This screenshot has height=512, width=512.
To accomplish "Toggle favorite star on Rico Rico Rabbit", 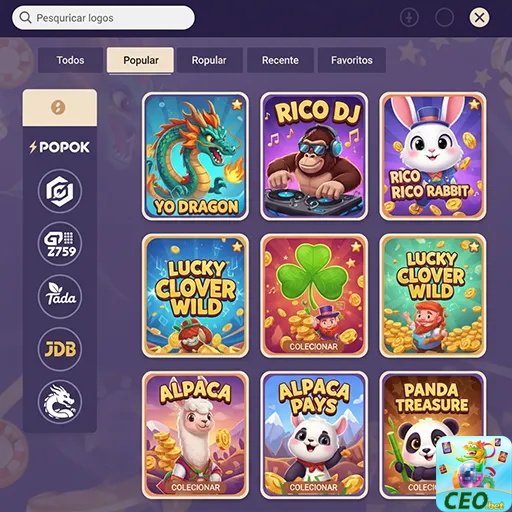I will (x=474, y=105).
